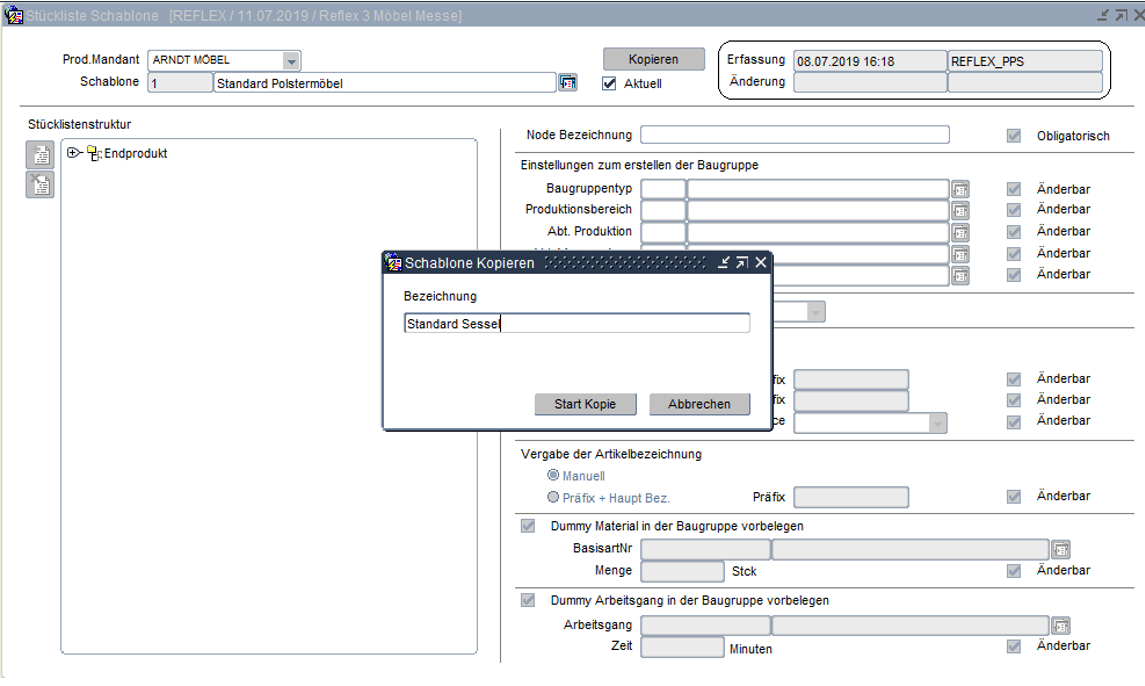Screen dimensions: 1145x686
Task: Expand the Endprodukt tree node
Action: pyautogui.click(x=72, y=153)
